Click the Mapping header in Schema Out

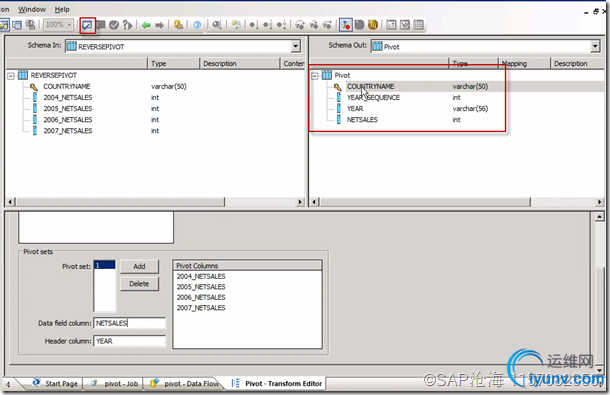(x=524, y=63)
